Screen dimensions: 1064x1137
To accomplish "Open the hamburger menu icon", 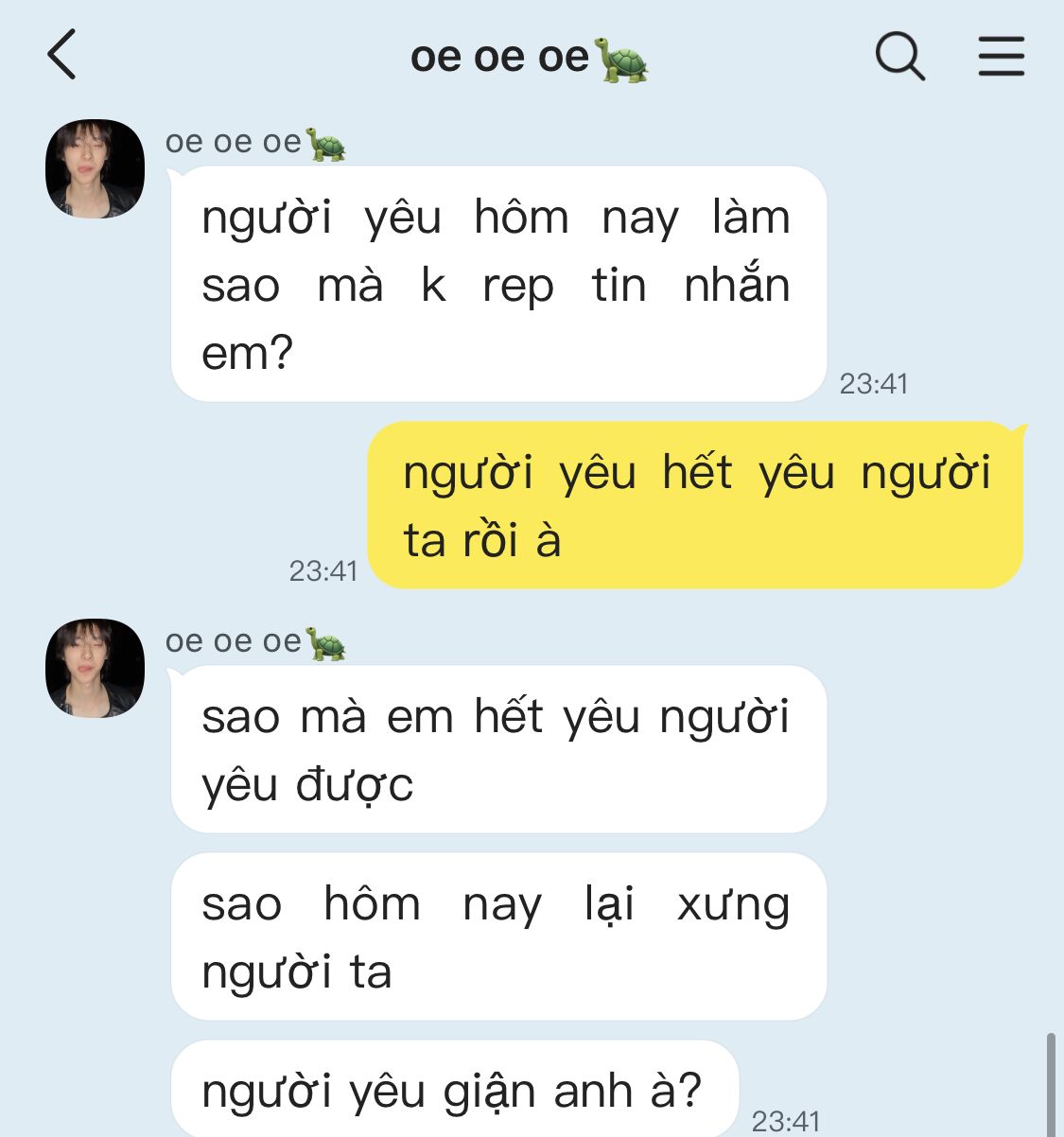I will point(1001,56).
